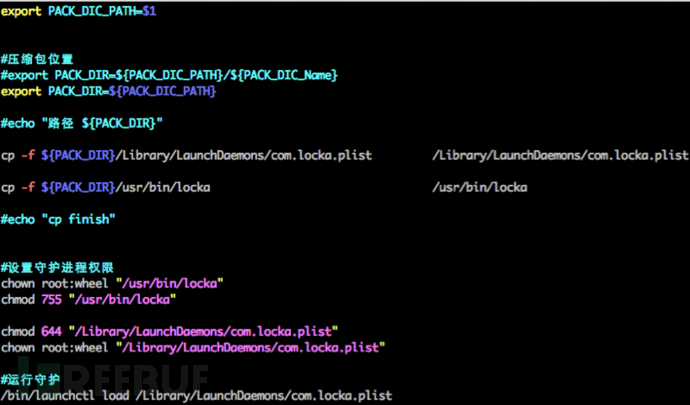
Task: Click the permission value '644'
Action: click(51, 331)
